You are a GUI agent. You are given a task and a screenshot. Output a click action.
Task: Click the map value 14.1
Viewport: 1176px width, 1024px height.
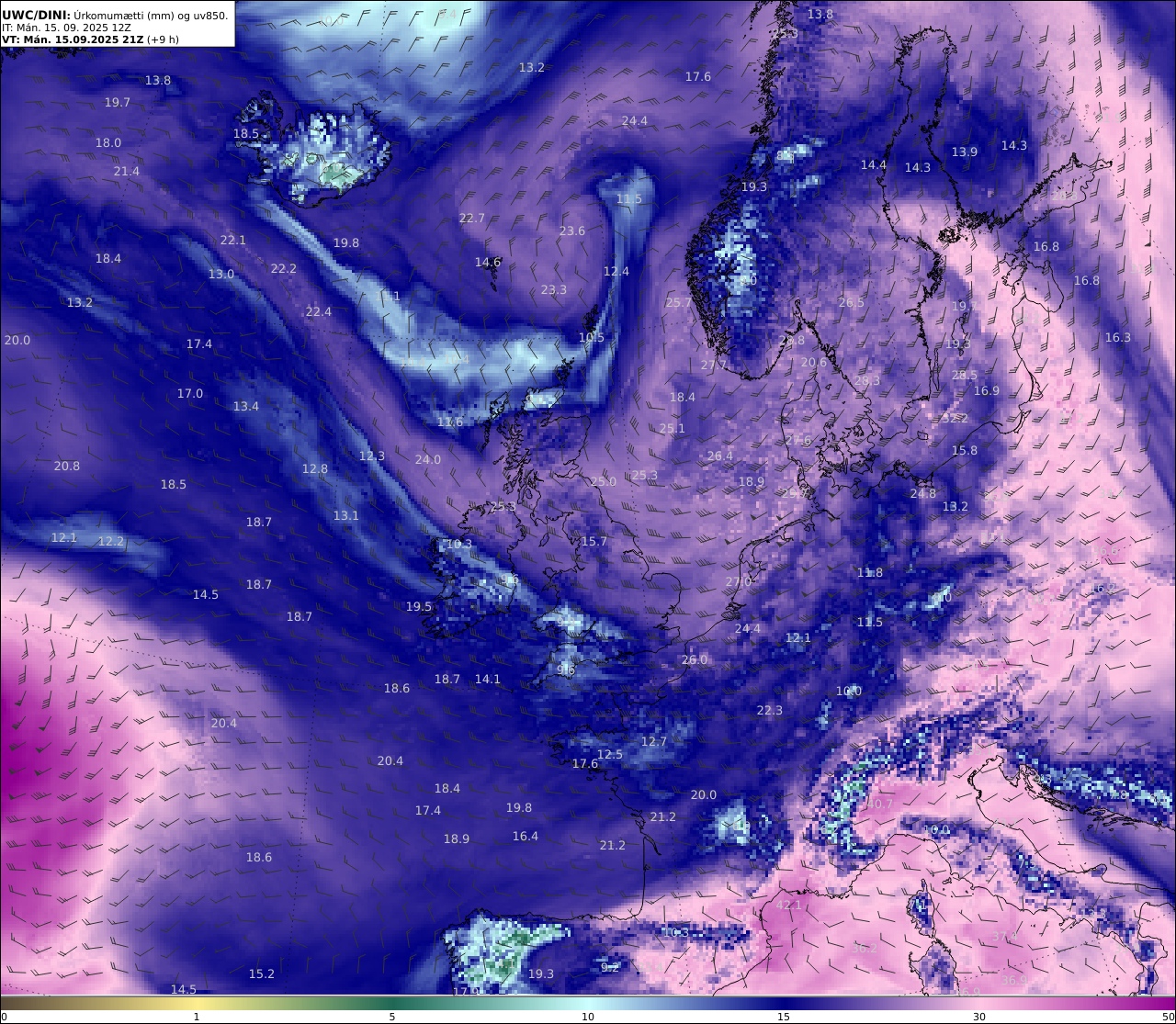(488, 680)
